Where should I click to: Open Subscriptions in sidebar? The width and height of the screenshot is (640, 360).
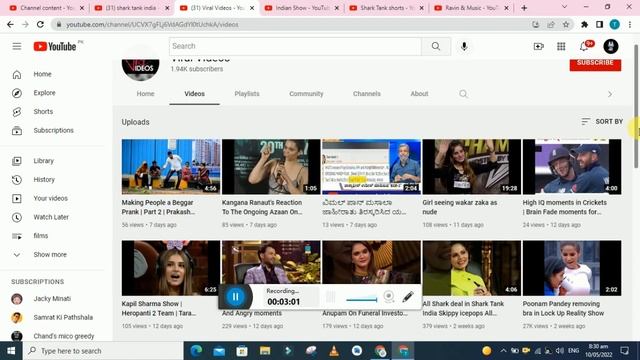click(x=53, y=131)
